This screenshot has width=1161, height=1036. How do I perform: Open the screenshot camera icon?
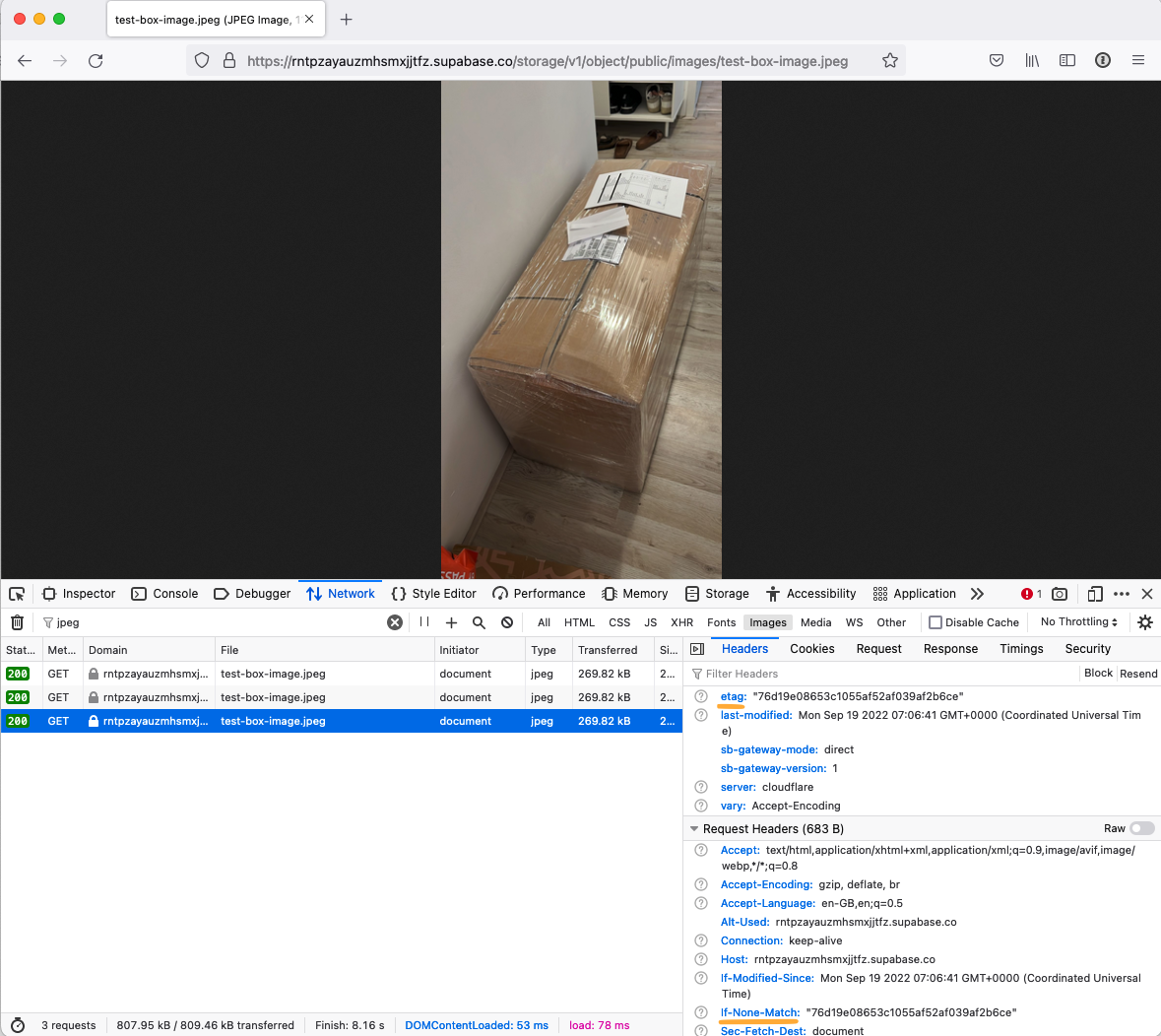point(1060,593)
